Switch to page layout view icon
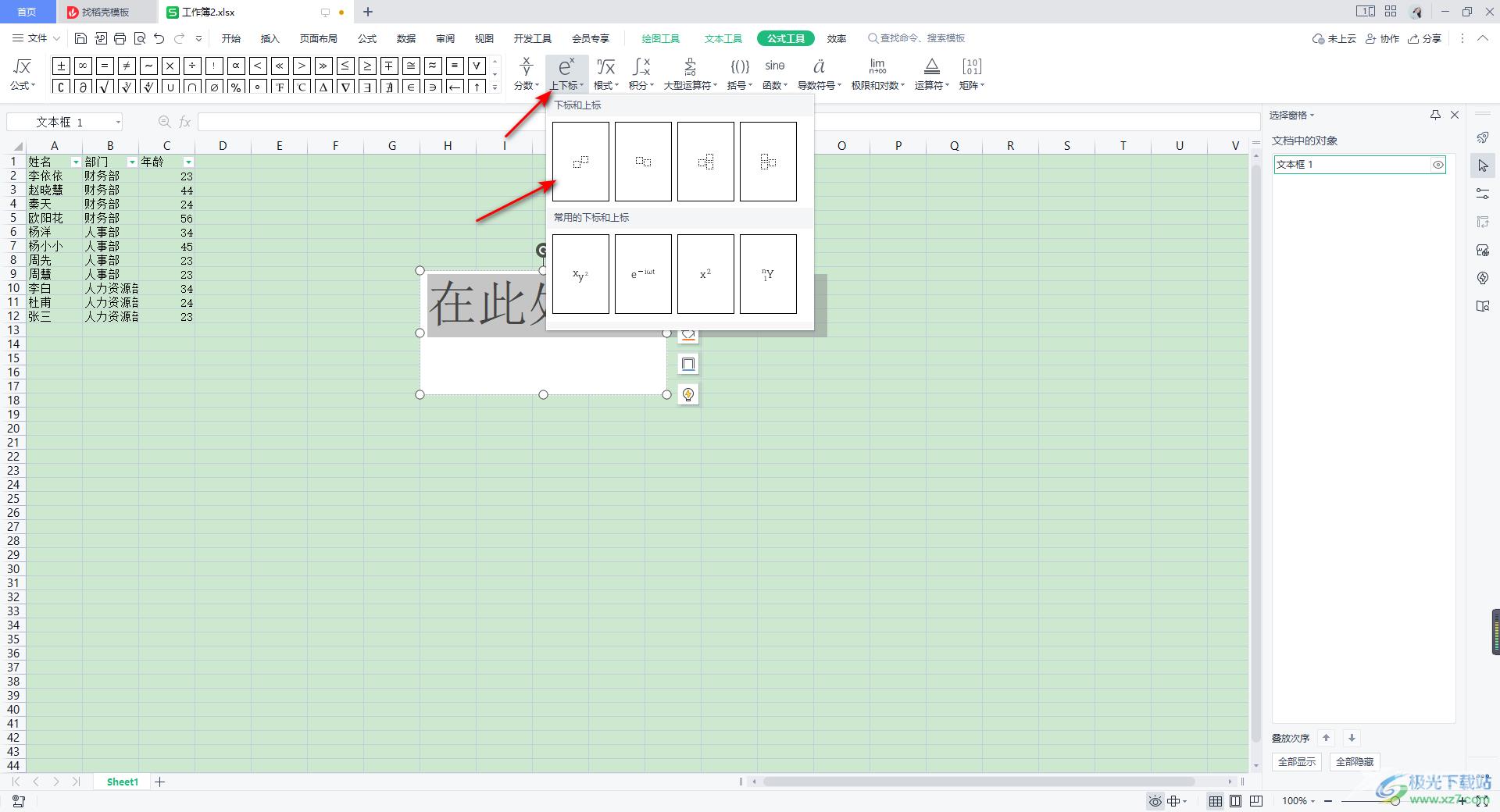 point(1235,801)
